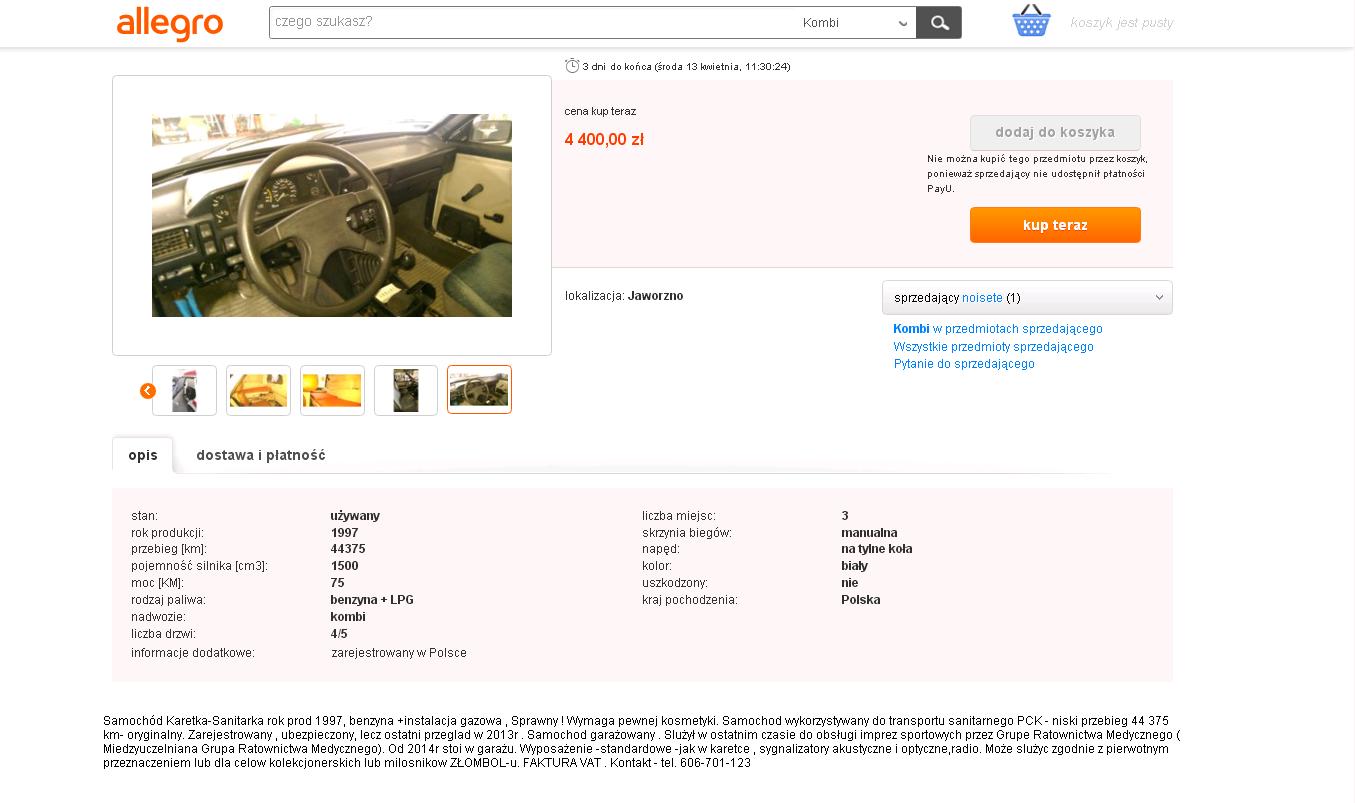Open the shopping basket icon
This screenshot has height=803, width=1355.
tap(1031, 21)
